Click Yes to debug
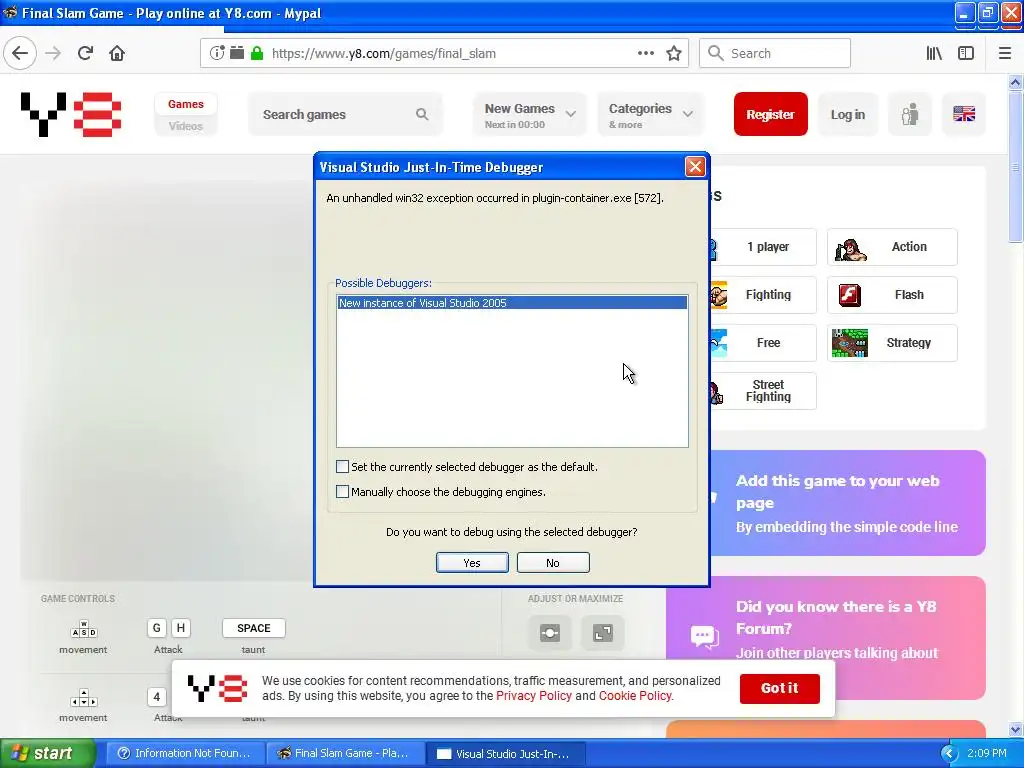 click(x=472, y=563)
